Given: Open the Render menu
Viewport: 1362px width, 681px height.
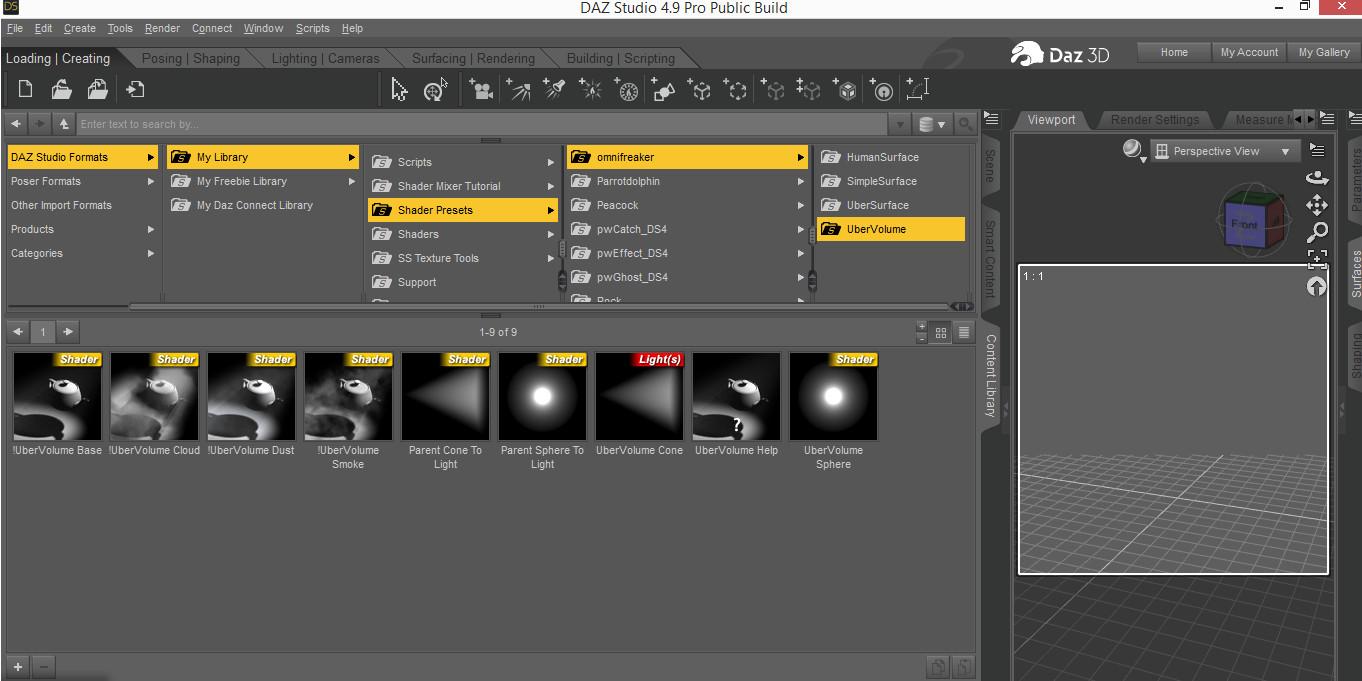Looking at the screenshot, I should [162, 28].
